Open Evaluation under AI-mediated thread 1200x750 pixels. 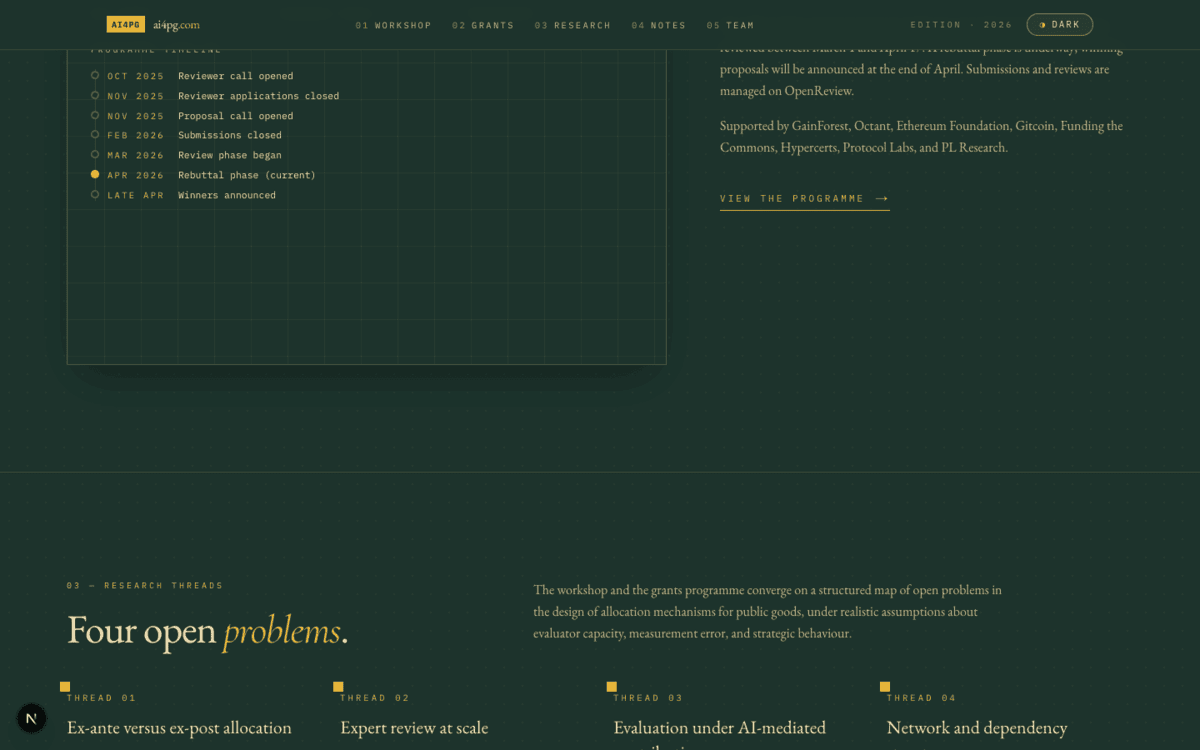(720, 728)
